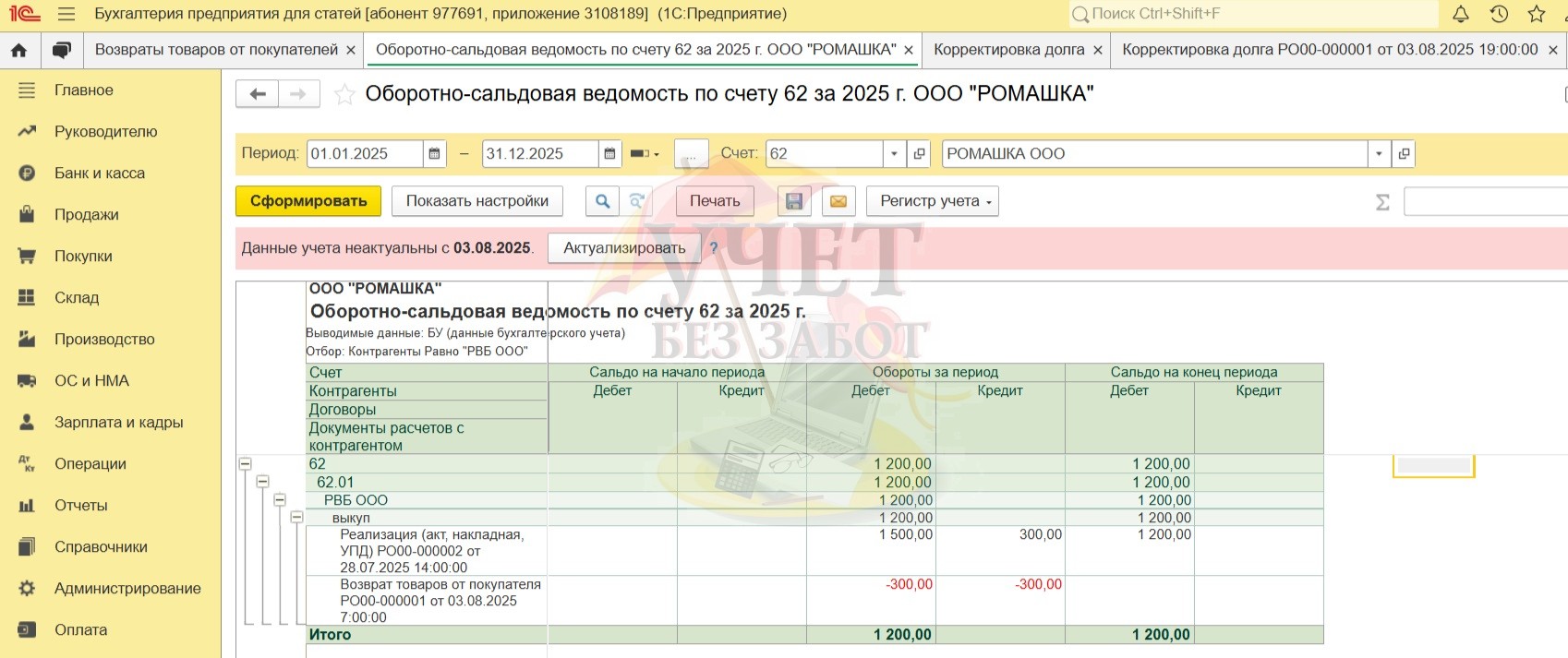
Task: Click the home page icon
Action: point(18,50)
